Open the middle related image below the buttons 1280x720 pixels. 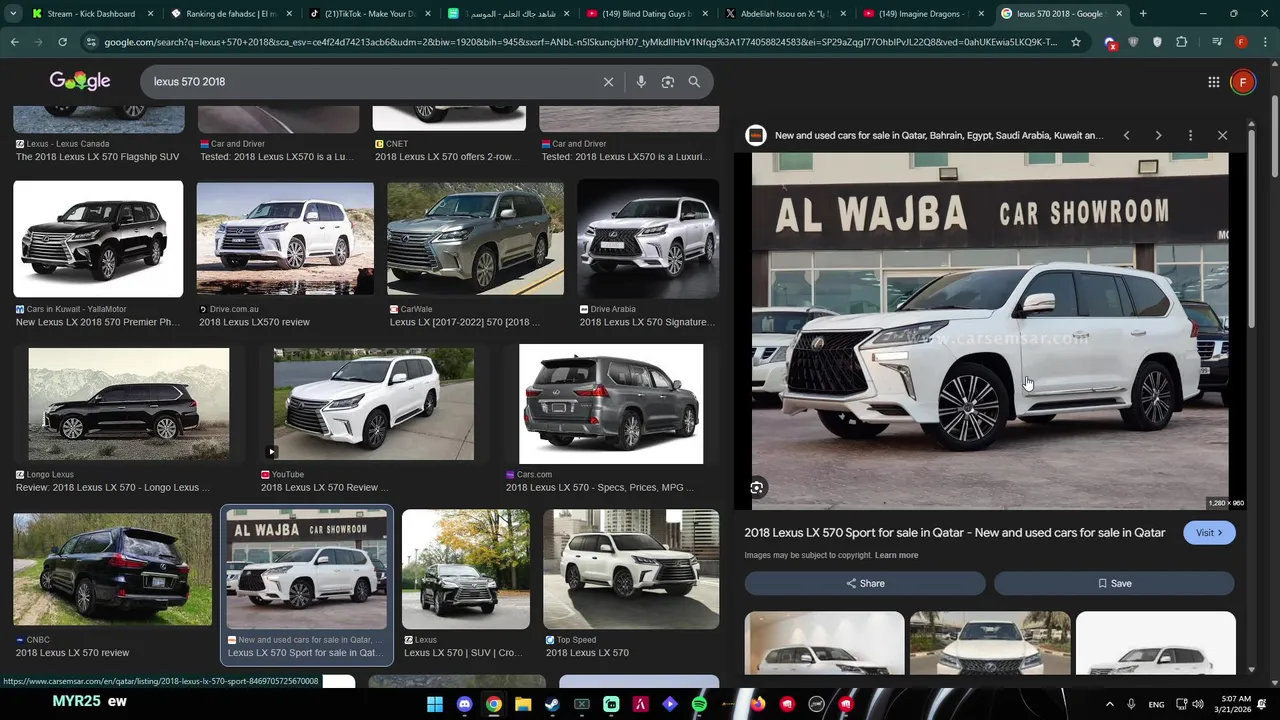click(990, 642)
